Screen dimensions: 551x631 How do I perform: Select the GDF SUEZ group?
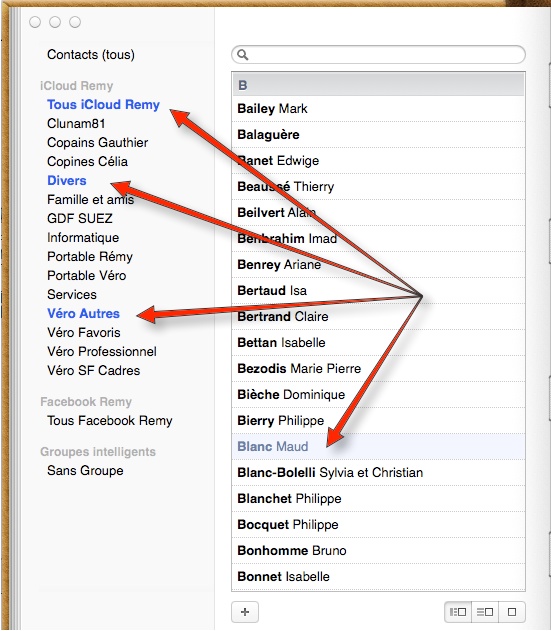coord(80,219)
